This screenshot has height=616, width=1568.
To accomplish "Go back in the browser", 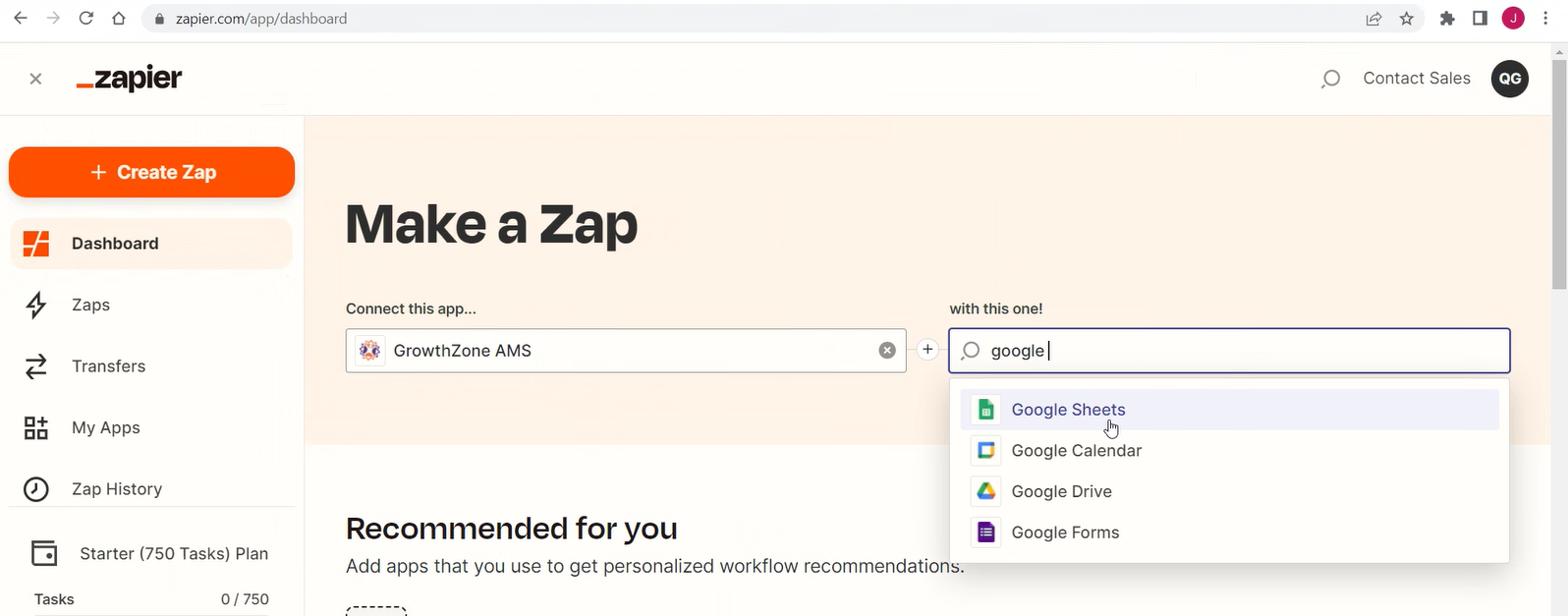I will 20,19.
